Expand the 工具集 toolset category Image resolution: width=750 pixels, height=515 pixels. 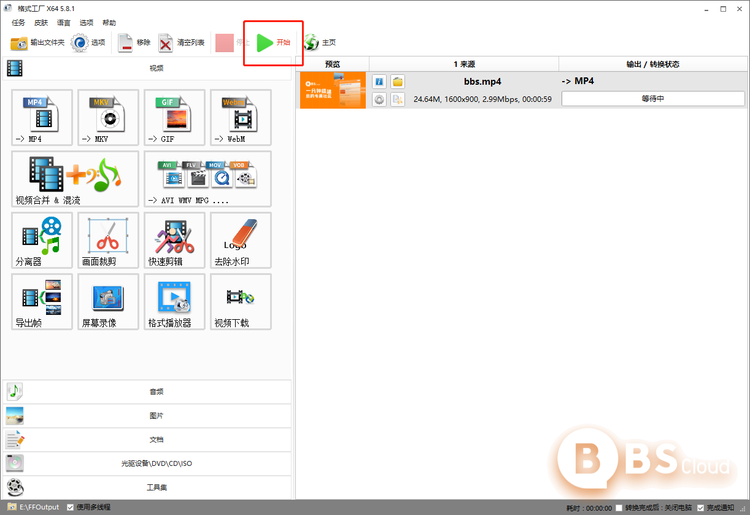pos(147,487)
